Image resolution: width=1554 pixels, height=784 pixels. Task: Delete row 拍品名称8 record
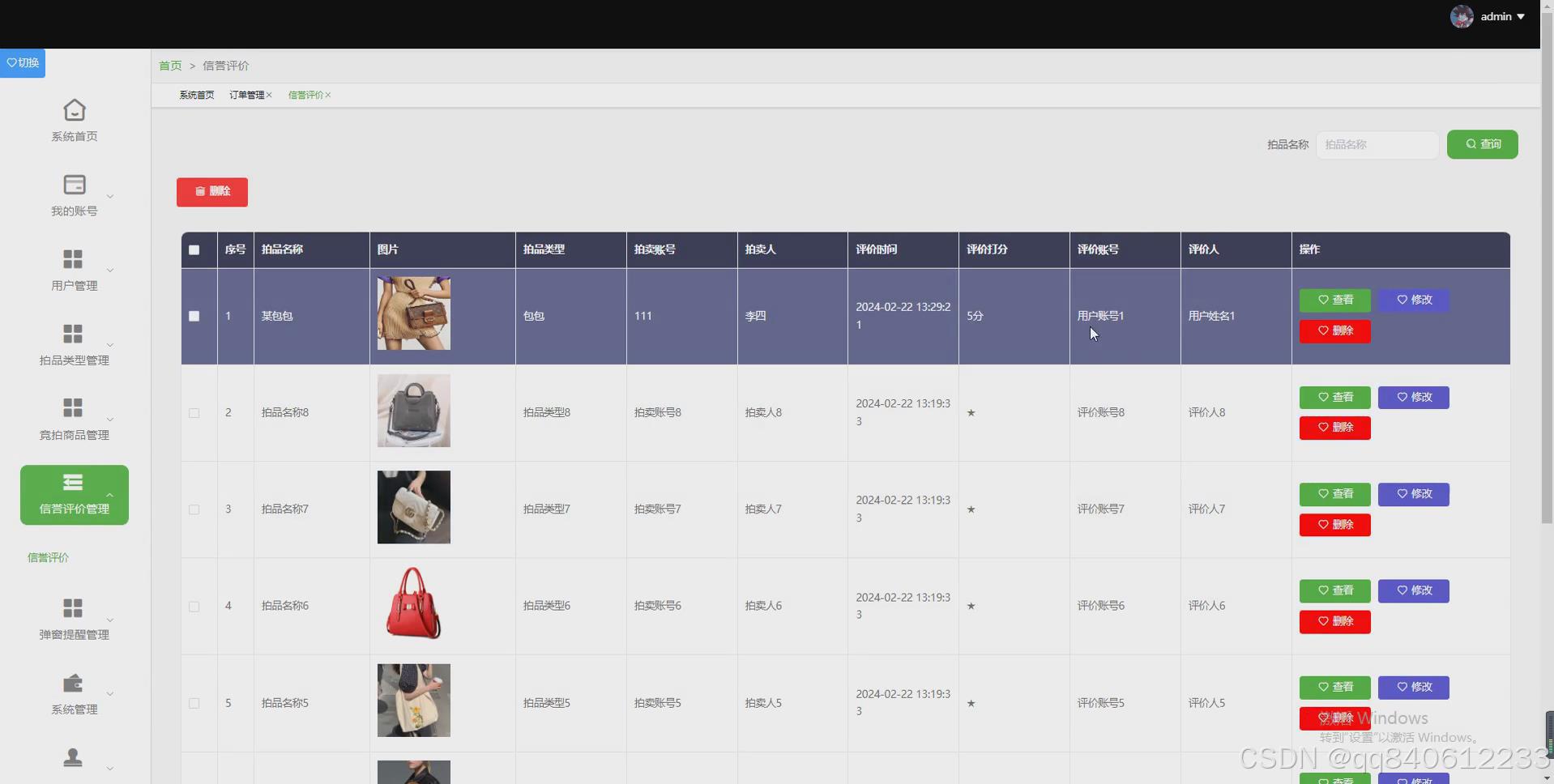point(1334,428)
